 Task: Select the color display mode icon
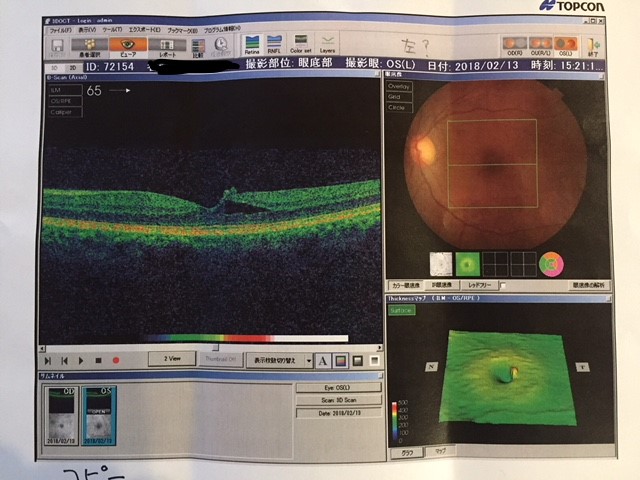tap(340, 361)
